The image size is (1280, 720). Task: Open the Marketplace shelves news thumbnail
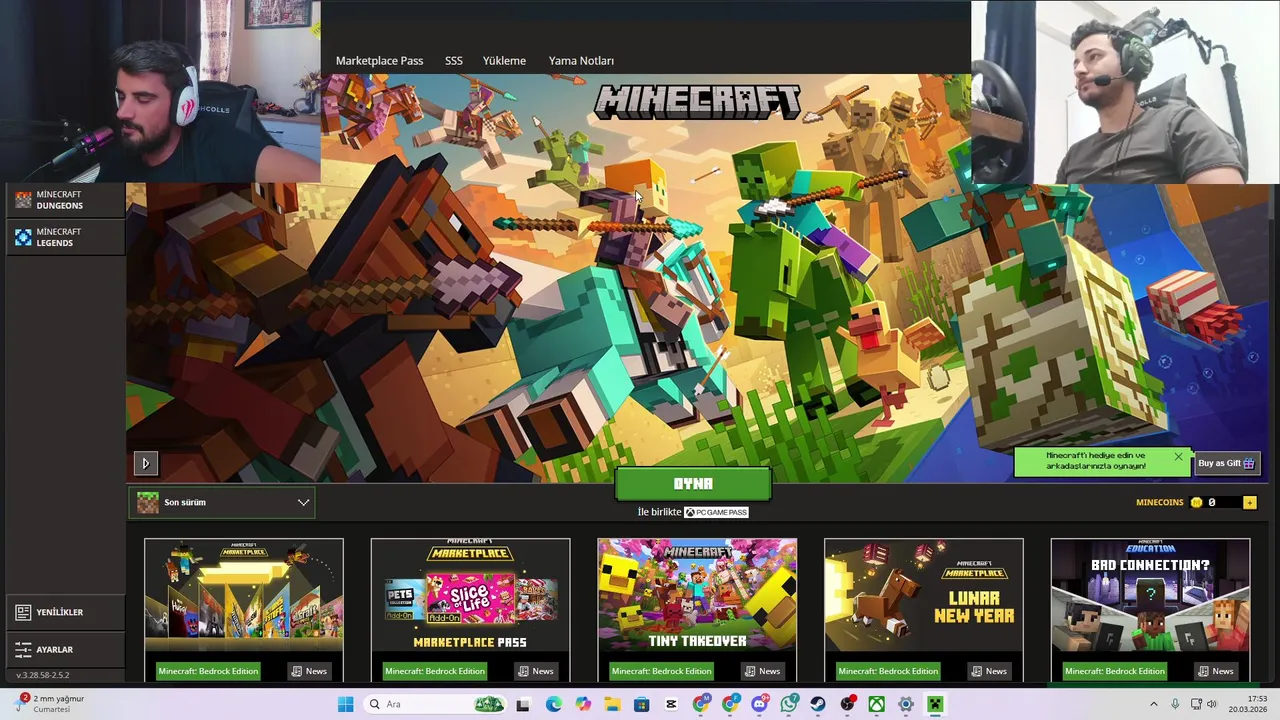pos(244,596)
